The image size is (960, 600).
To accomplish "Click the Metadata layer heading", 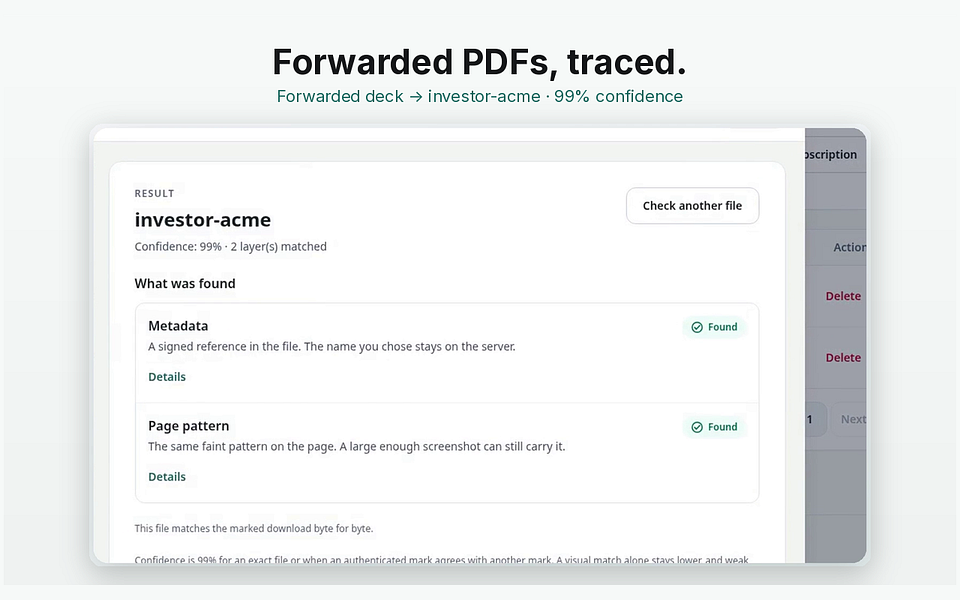I will pos(178,326).
